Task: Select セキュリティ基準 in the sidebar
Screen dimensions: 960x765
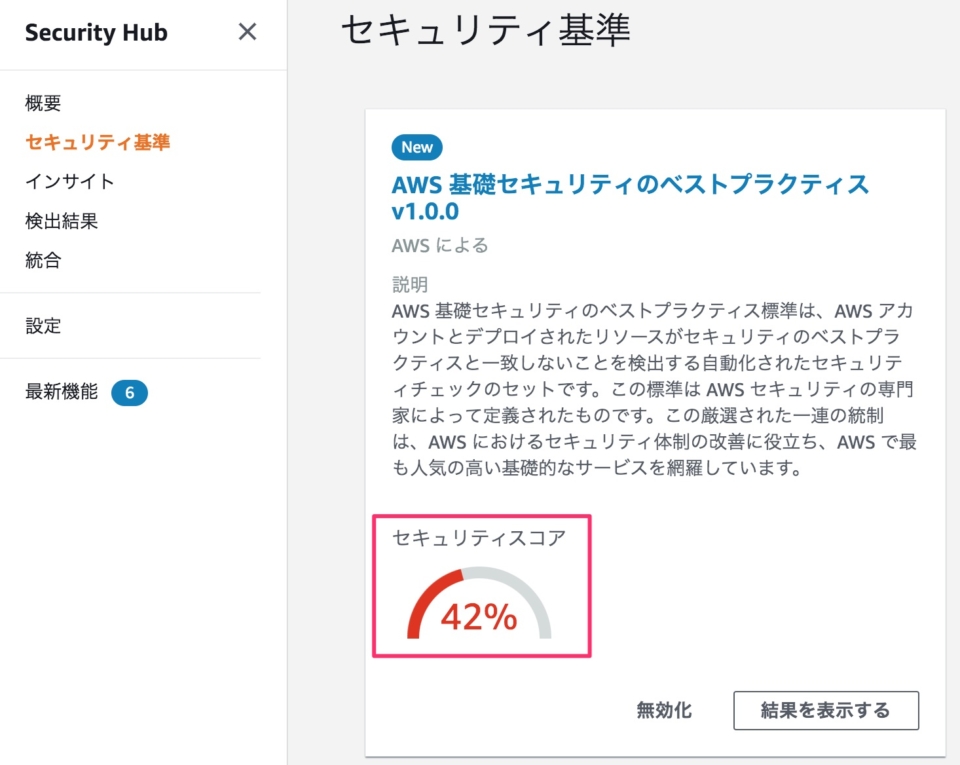Action: pyautogui.click(x=97, y=142)
